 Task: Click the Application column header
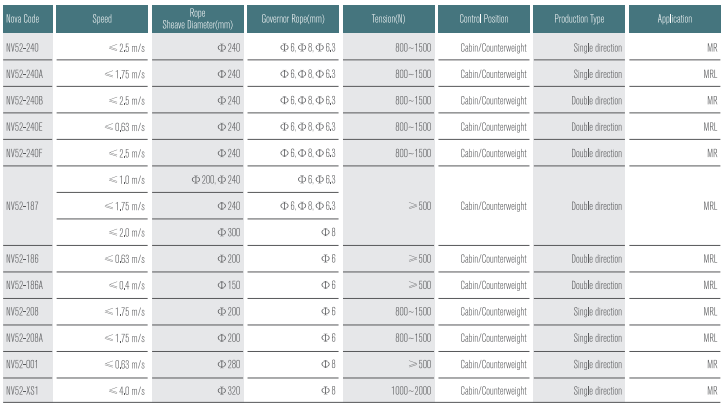point(675,19)
